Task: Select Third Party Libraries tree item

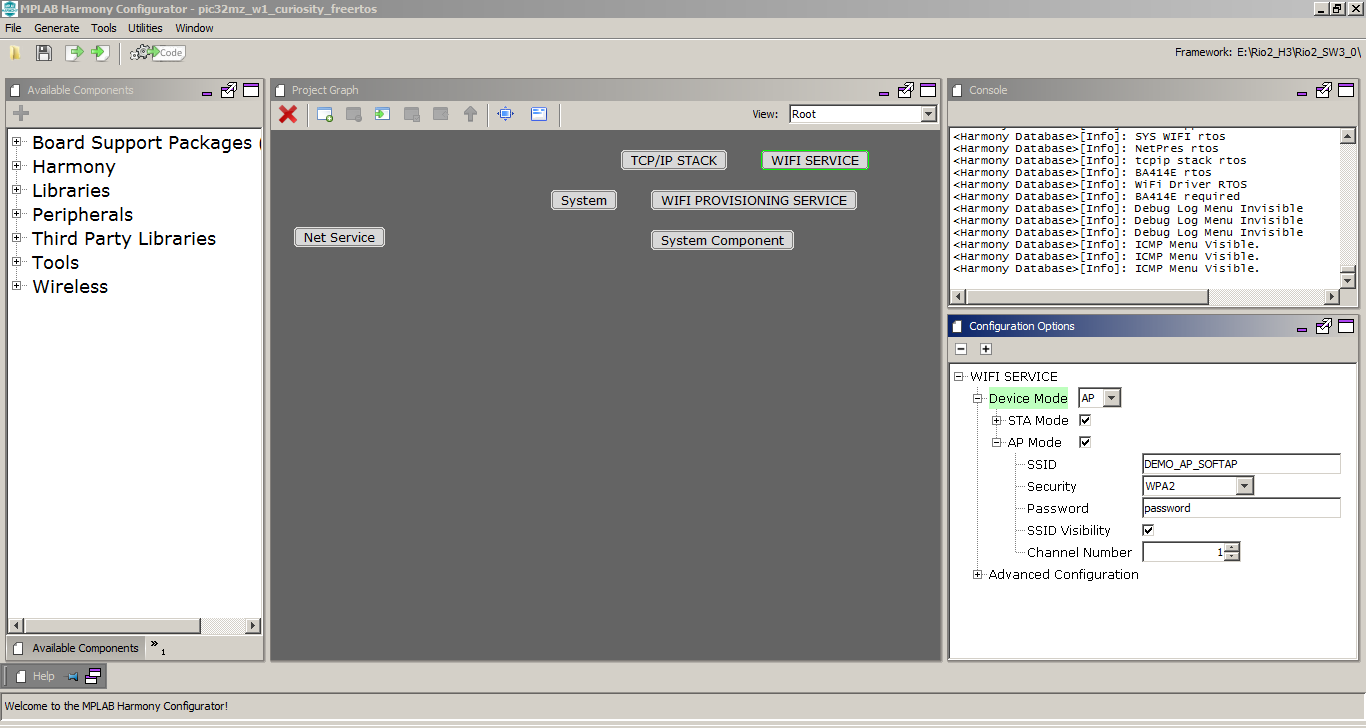Action: tap(124, 238)
